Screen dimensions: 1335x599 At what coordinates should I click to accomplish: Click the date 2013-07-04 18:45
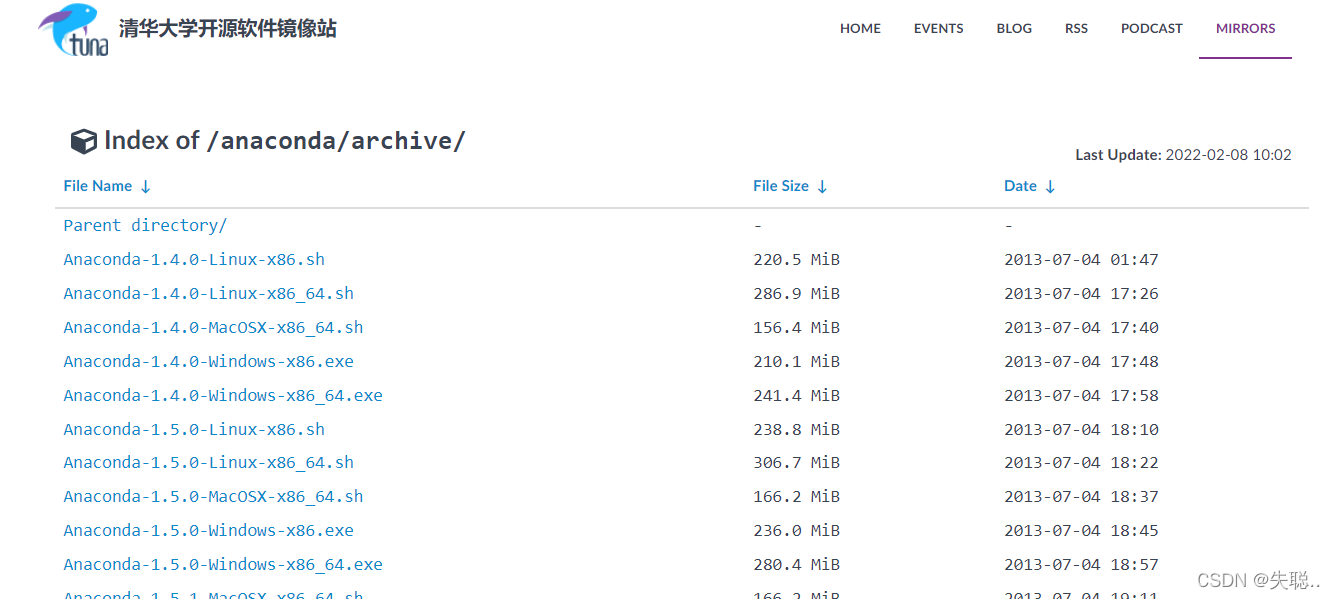[1081, 530]
